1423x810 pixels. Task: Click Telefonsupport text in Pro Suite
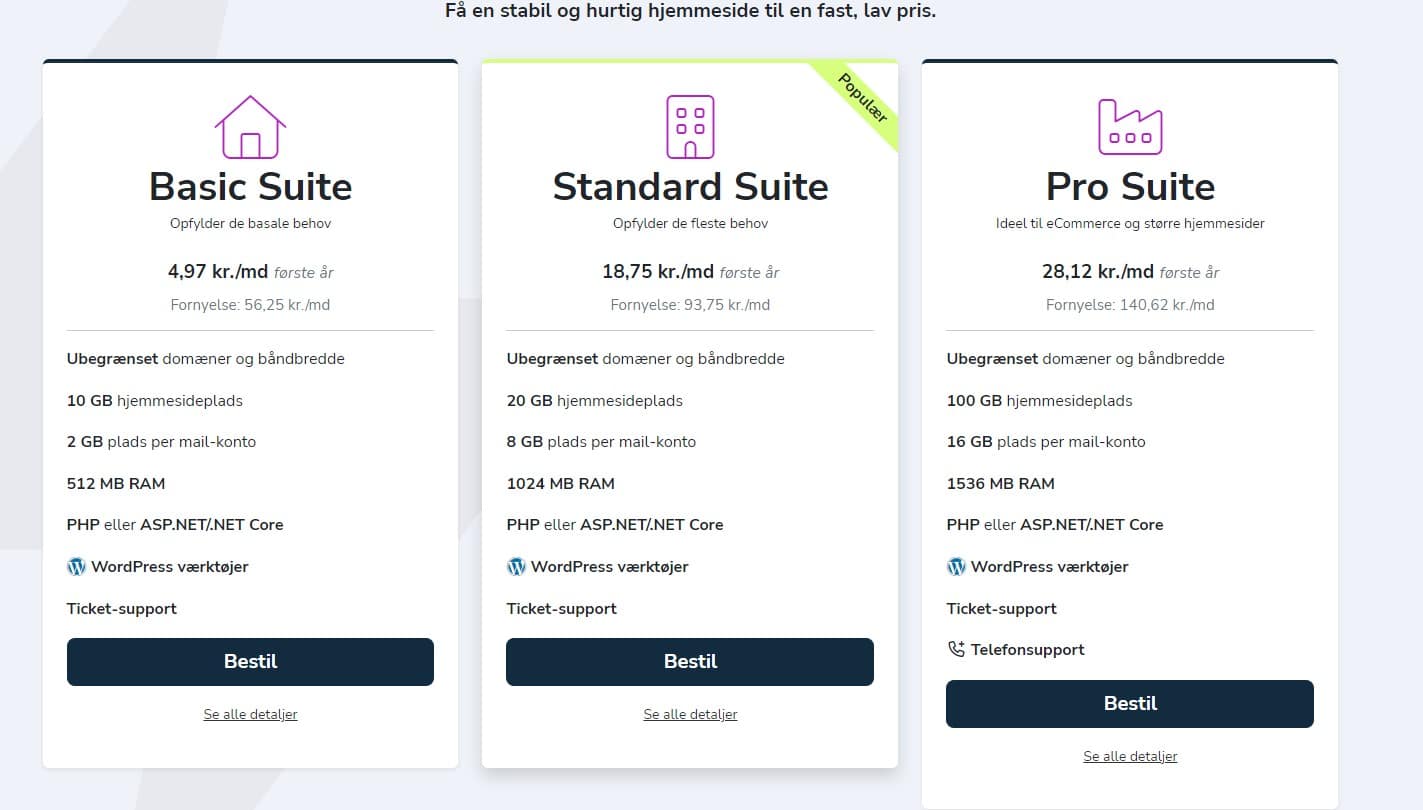click(x=1027, y=650)
